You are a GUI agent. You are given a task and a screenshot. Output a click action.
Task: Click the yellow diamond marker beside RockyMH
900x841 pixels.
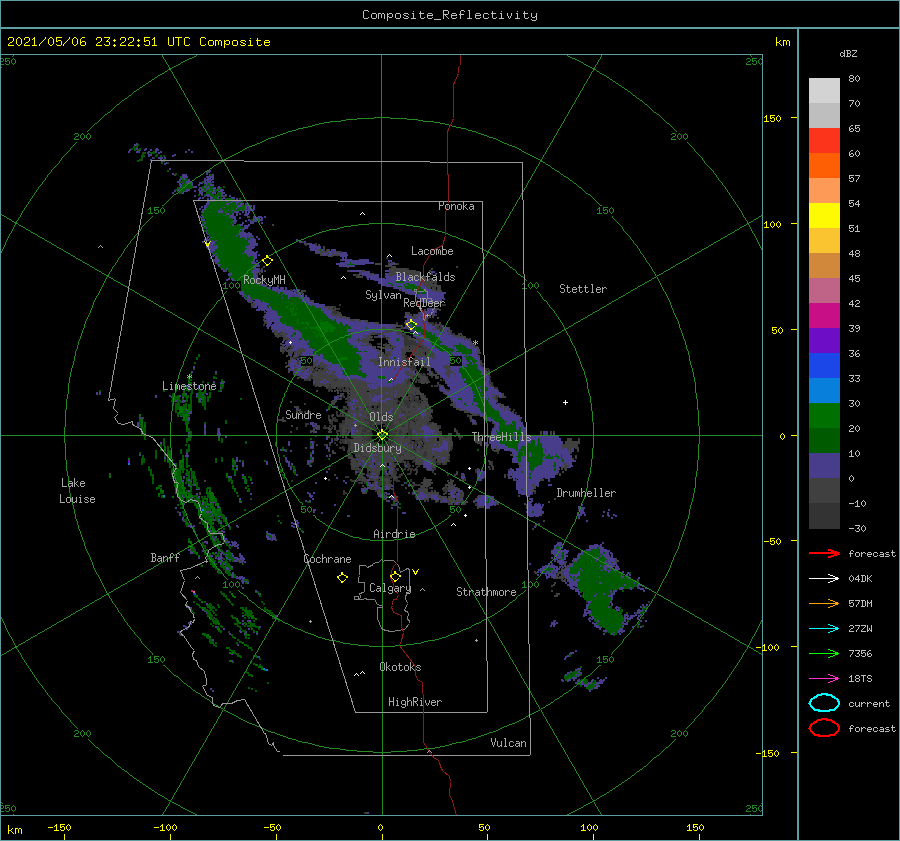click(x=267, y=261)
